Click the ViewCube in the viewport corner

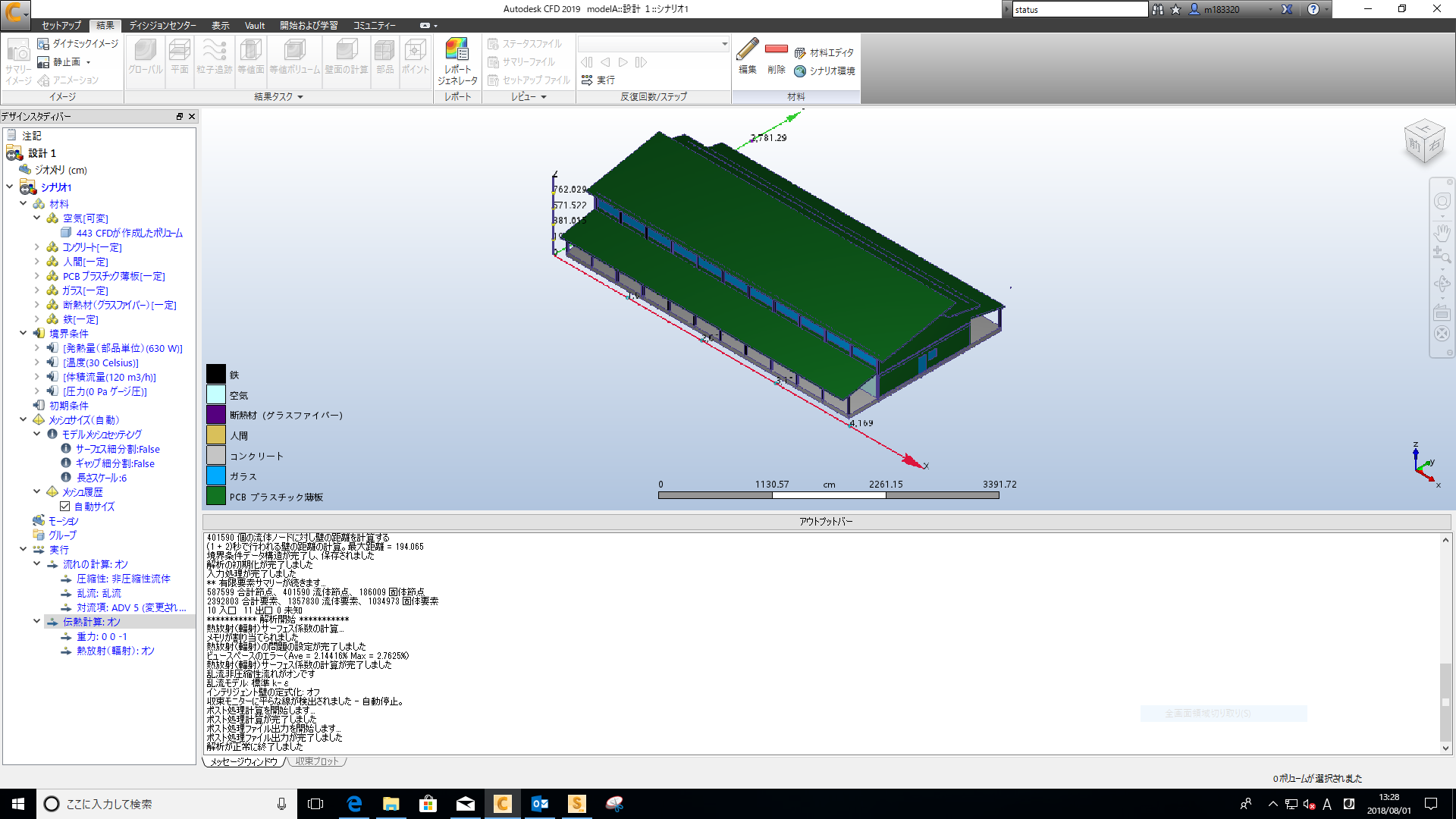tap(1423, 141)
